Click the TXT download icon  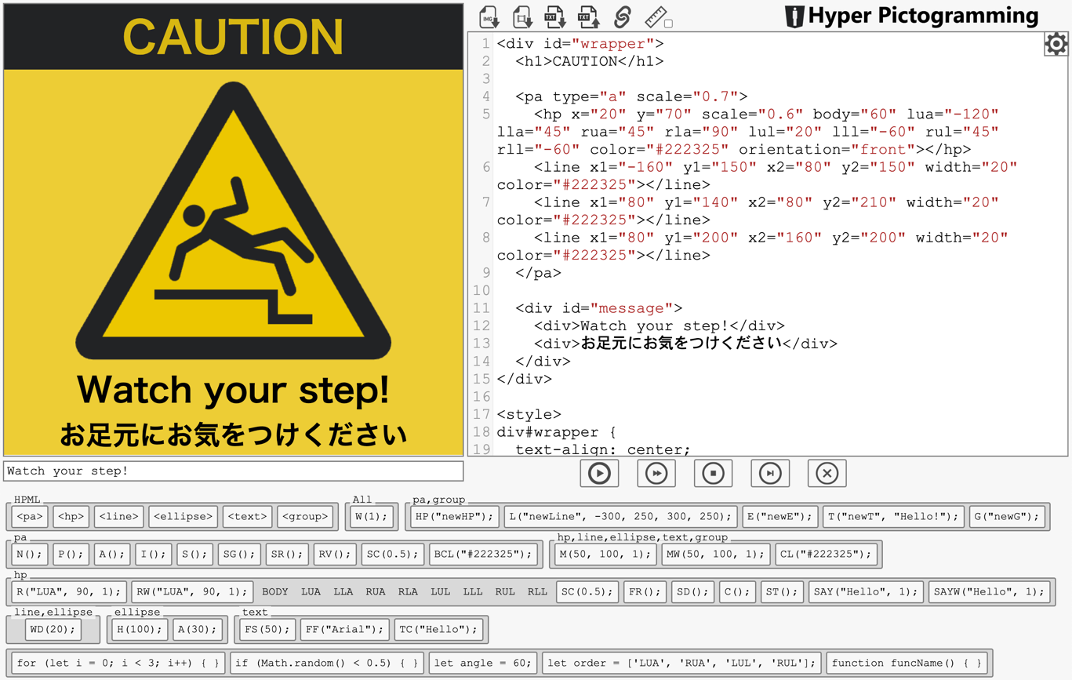pyautogui.click(x=554, y=16)
